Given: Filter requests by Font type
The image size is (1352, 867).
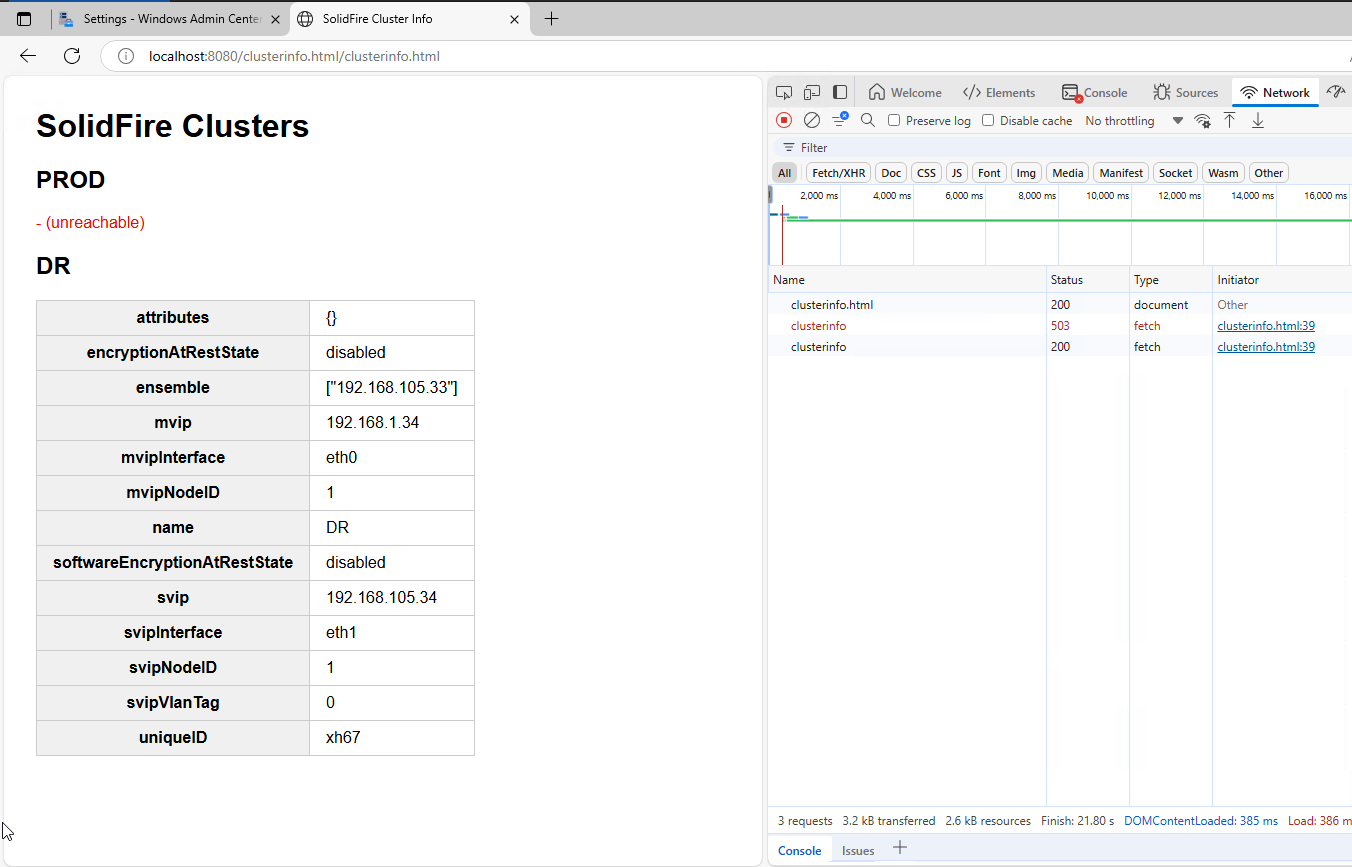Looking at the screenshot, I should click(x=989, y=173).
